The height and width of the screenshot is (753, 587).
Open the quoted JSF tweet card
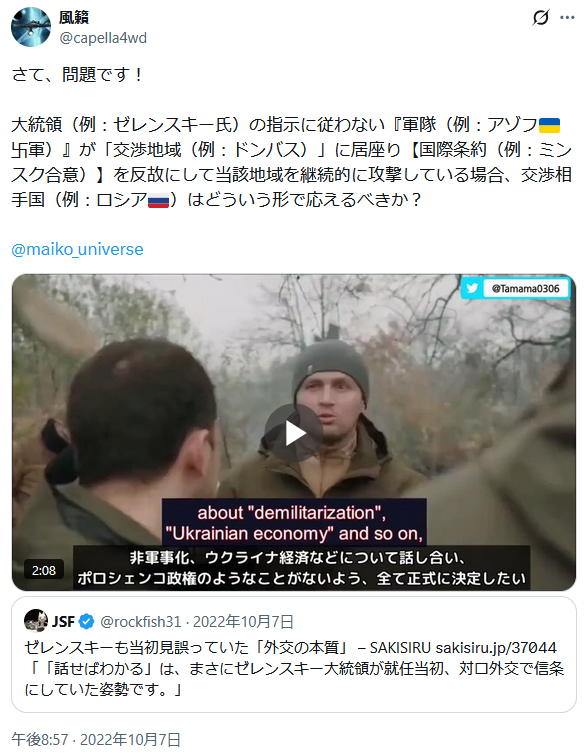294,655
